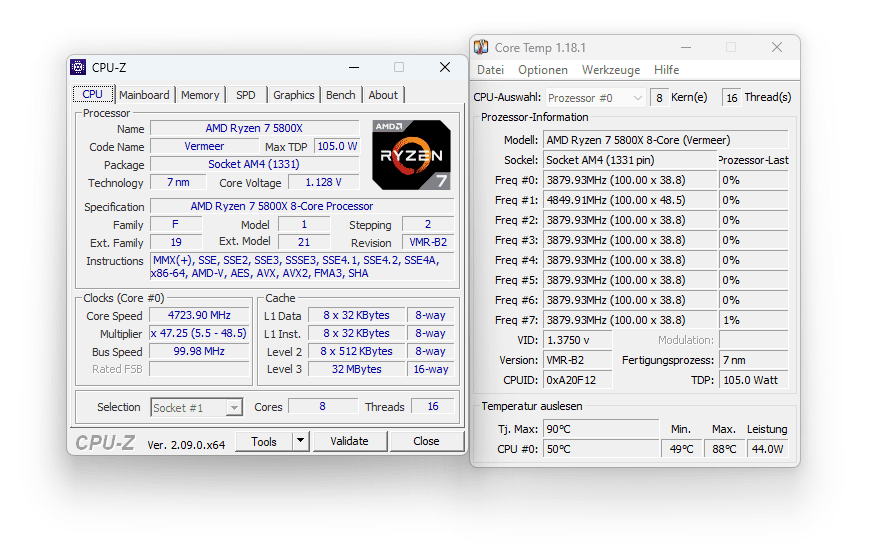Click the Sockel value Socket AM4 (1331 pin)
This screenshot has width=872, height=548.
pyautogui.click(x=630, y=160)
